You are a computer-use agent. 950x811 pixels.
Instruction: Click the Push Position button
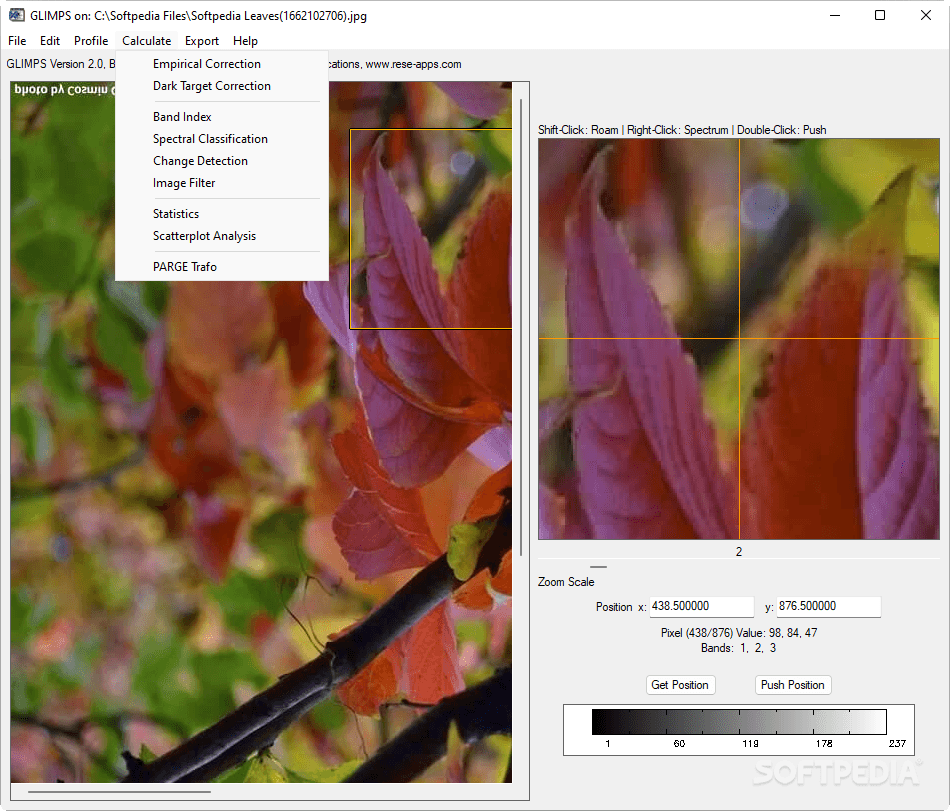tap(792, 685)
